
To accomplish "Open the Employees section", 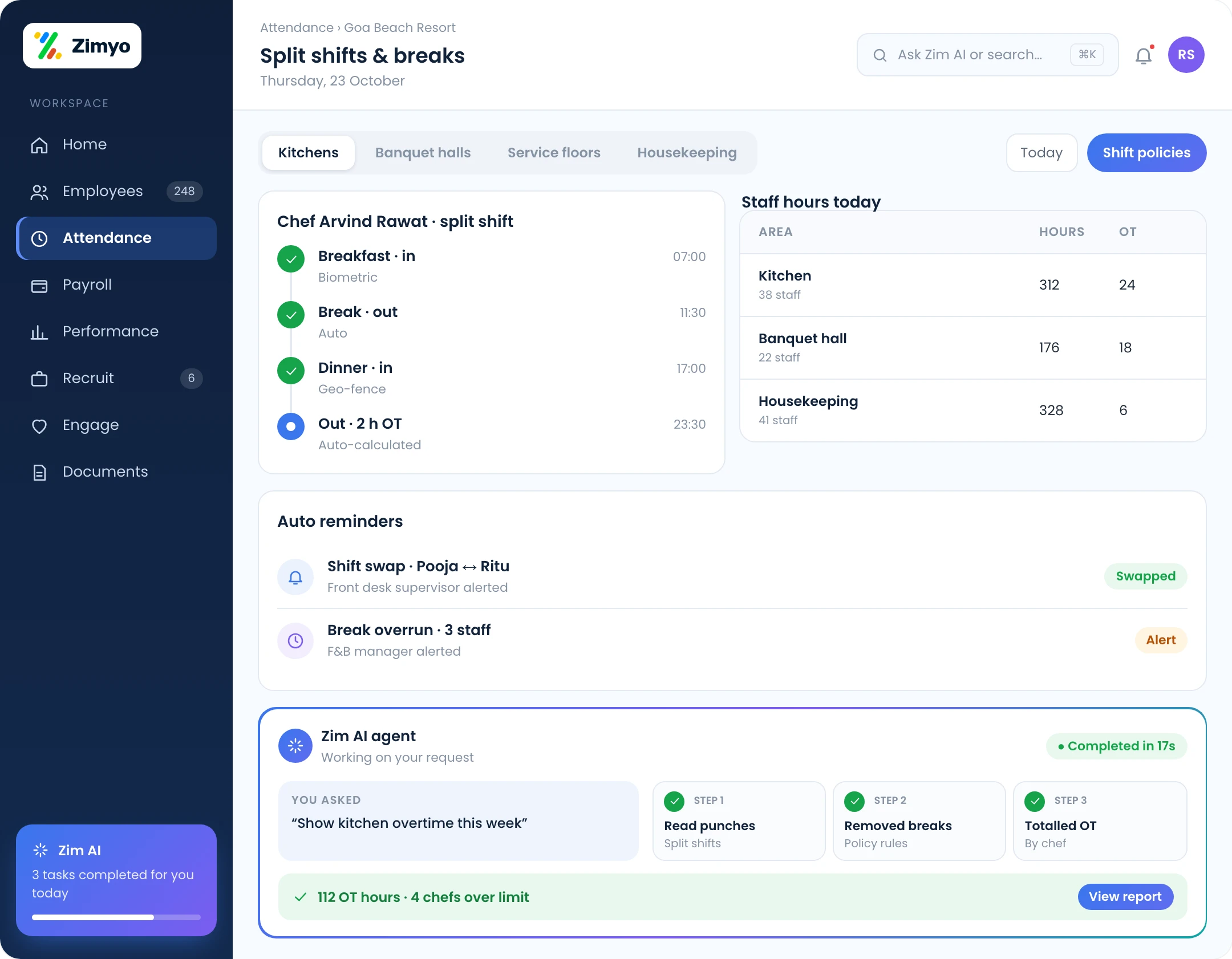I will click(116, 191).
